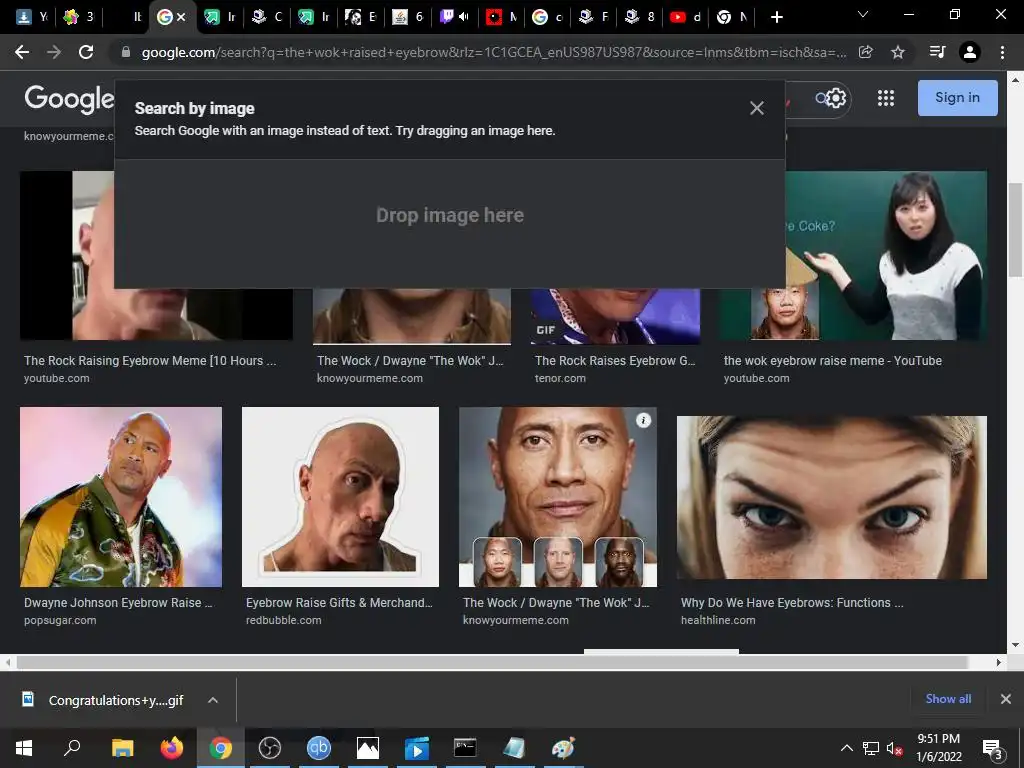1024x768 pixels.
Task: Open the wok eyebrow raise meme YouTube result
Action: tap(833, 360)
